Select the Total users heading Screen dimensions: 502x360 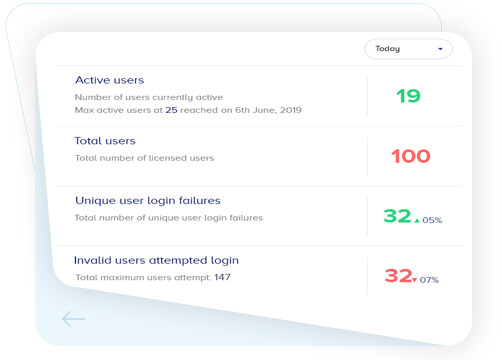(x=105, y=141)
